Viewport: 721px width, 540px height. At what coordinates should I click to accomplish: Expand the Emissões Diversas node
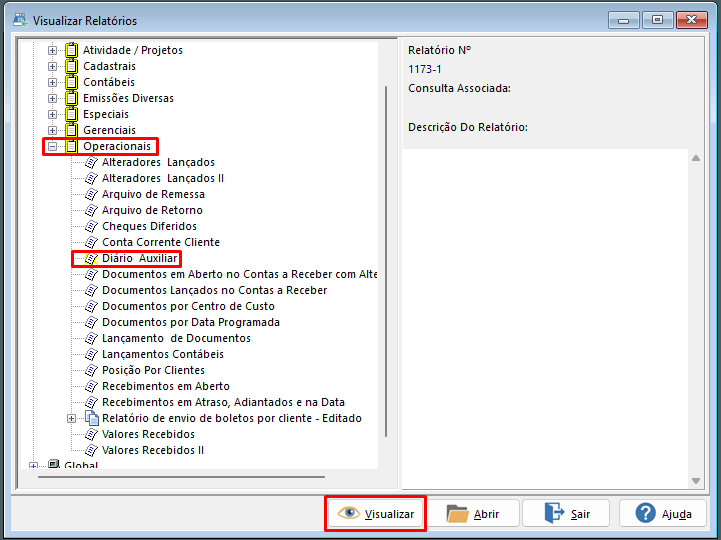pos(52,98)
